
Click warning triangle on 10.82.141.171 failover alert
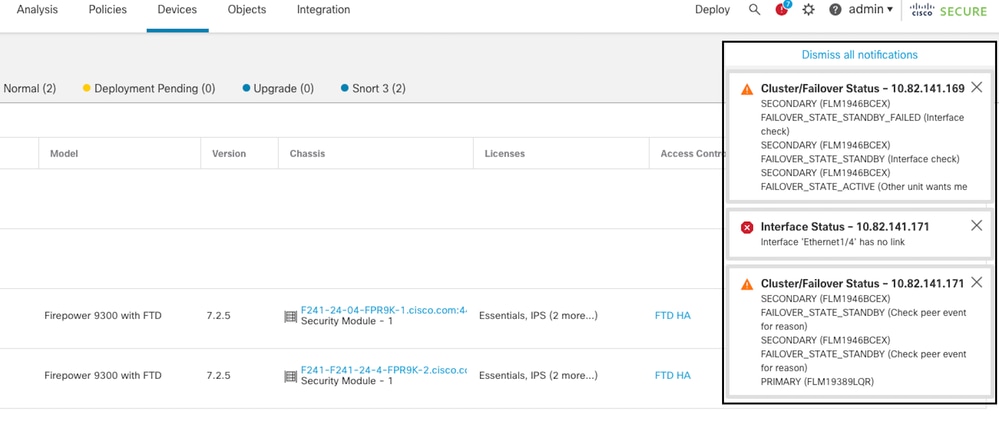click(747, 284)
